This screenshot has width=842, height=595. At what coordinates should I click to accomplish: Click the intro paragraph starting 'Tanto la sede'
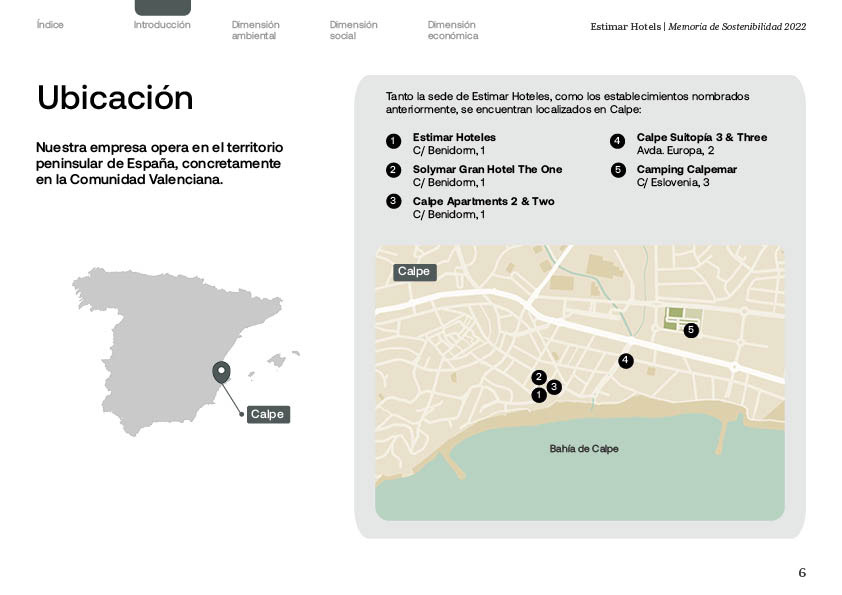pos(567,103)
